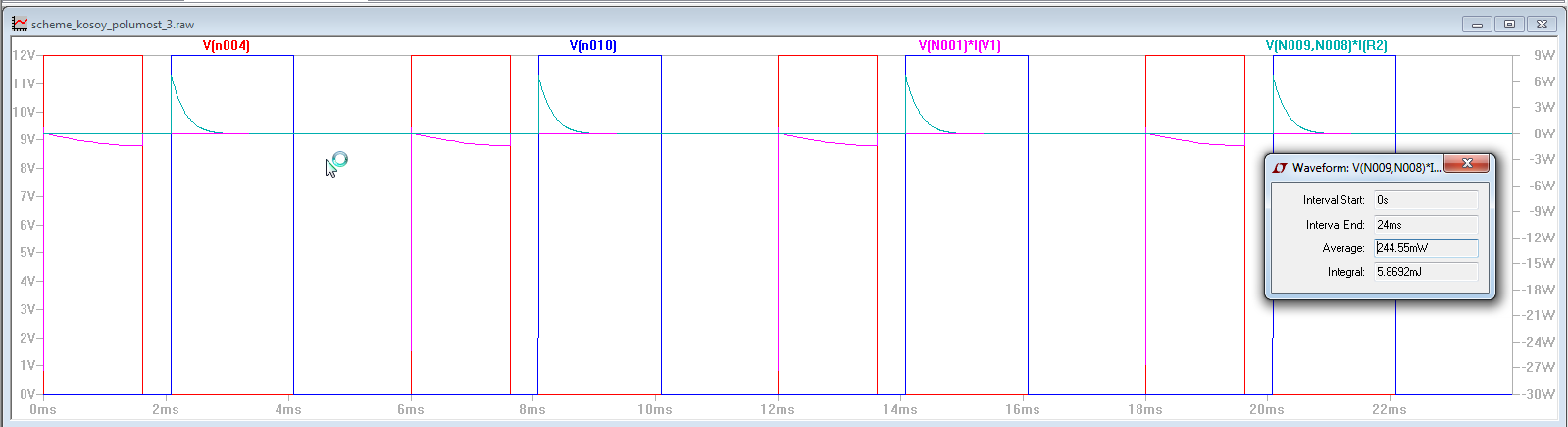
Task: Click the -30W label on right axis
Action: (1539, 394)
